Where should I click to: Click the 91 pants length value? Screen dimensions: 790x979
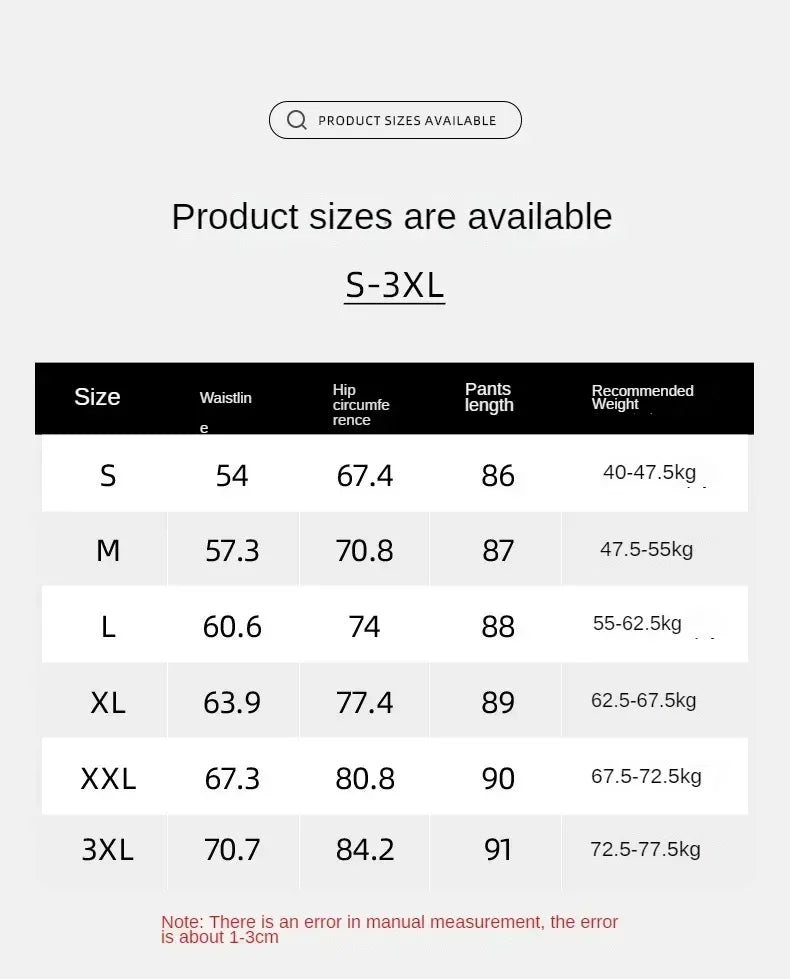498,850
